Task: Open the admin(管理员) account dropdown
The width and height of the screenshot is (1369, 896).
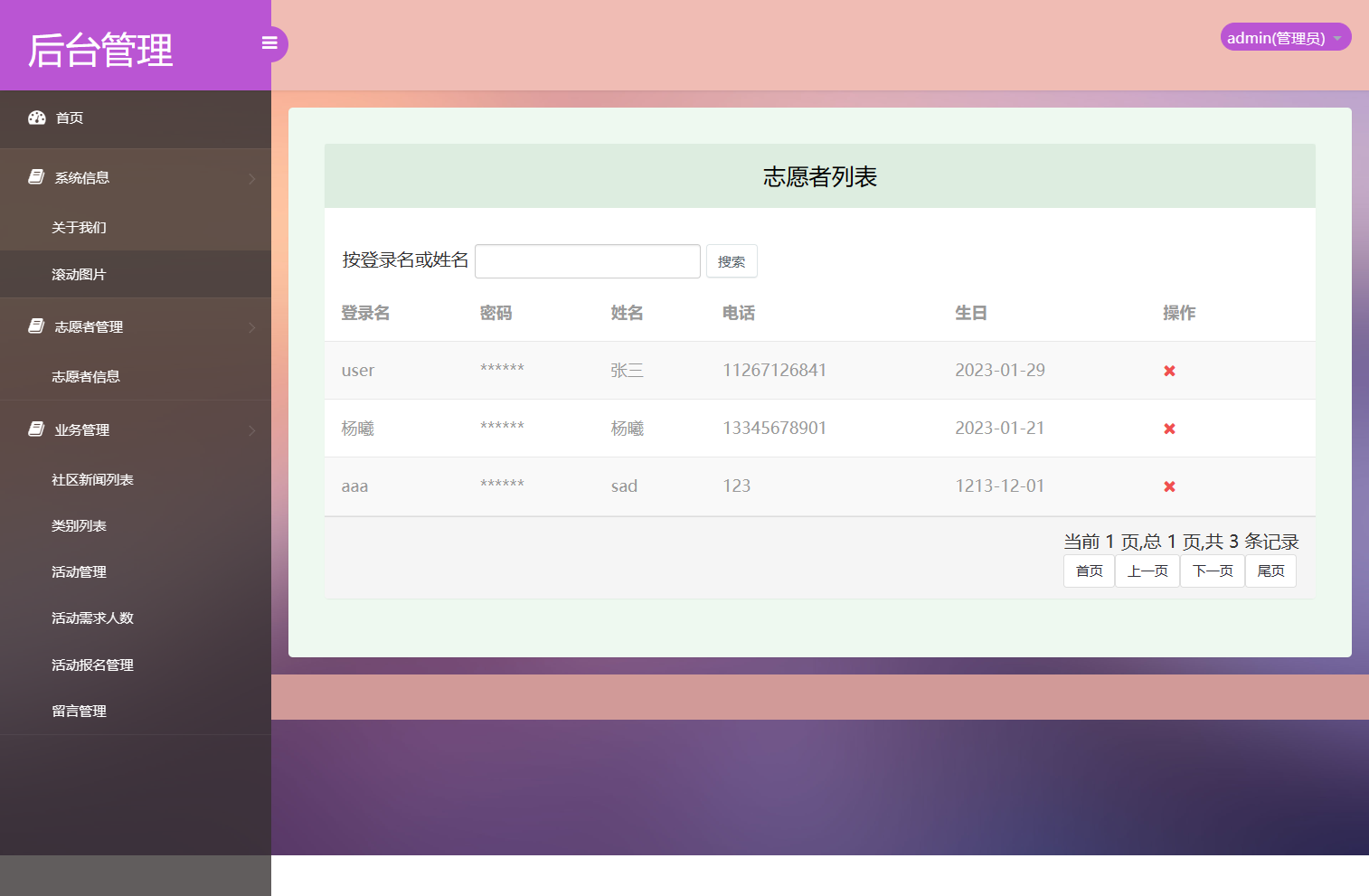Action: coord(1284,37)
